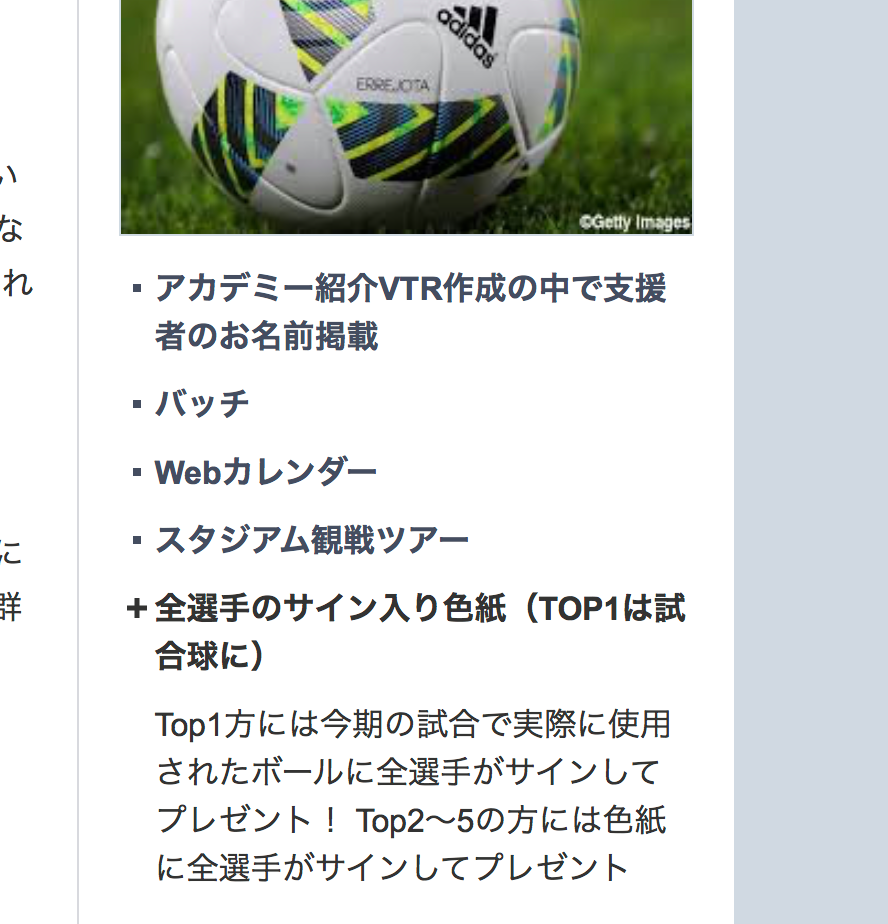The image size is (888, 924).
Task: Click the partial れ character at left edge
Action: coord(17,283)
